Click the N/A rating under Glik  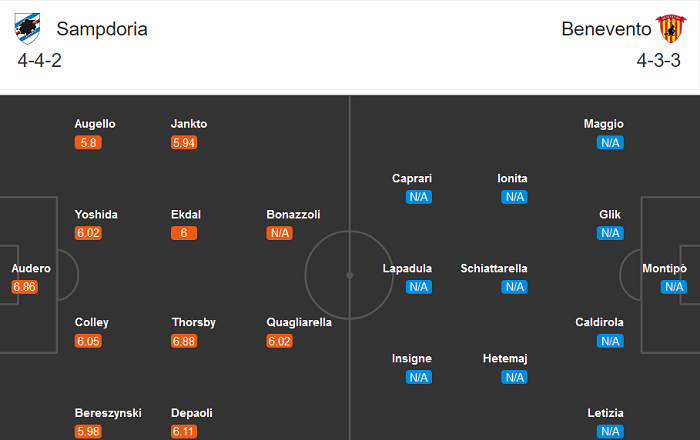610,233
